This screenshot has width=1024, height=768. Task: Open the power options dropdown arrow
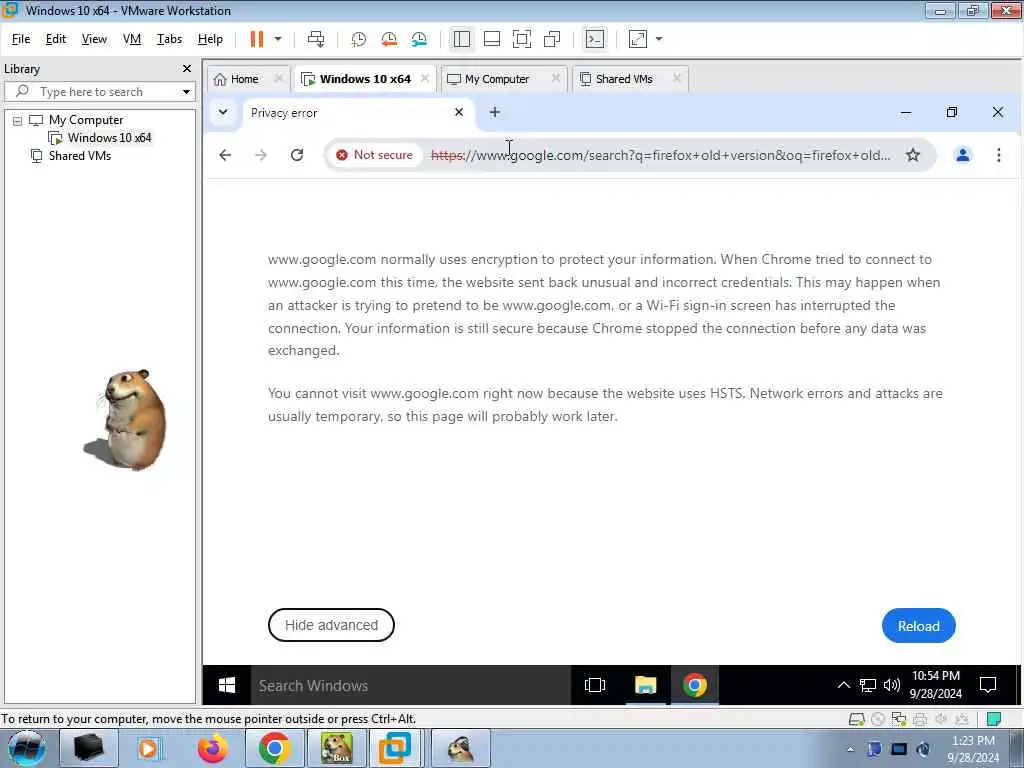[278, 39]
